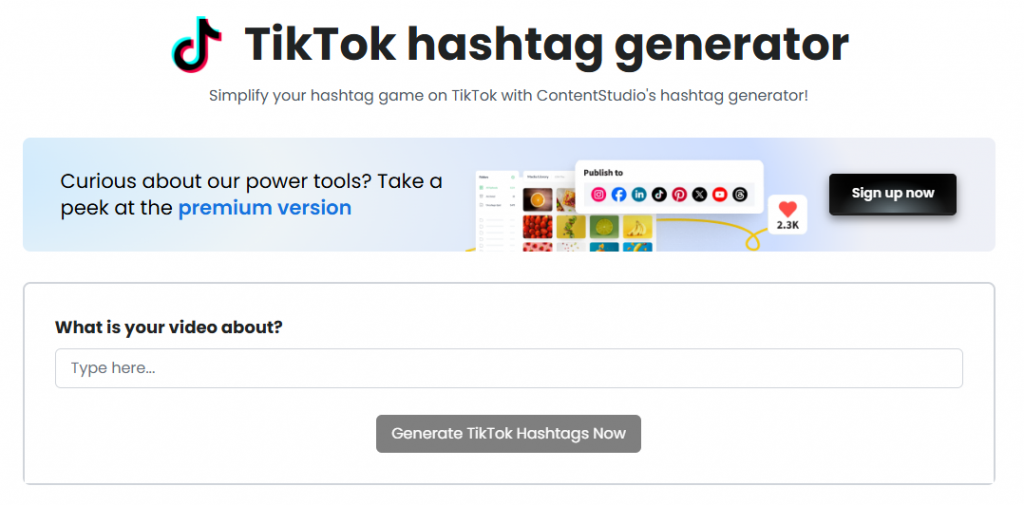Click the Sign up now button
The height and width of the screenshot is (505, 1024).
[893, 193]
